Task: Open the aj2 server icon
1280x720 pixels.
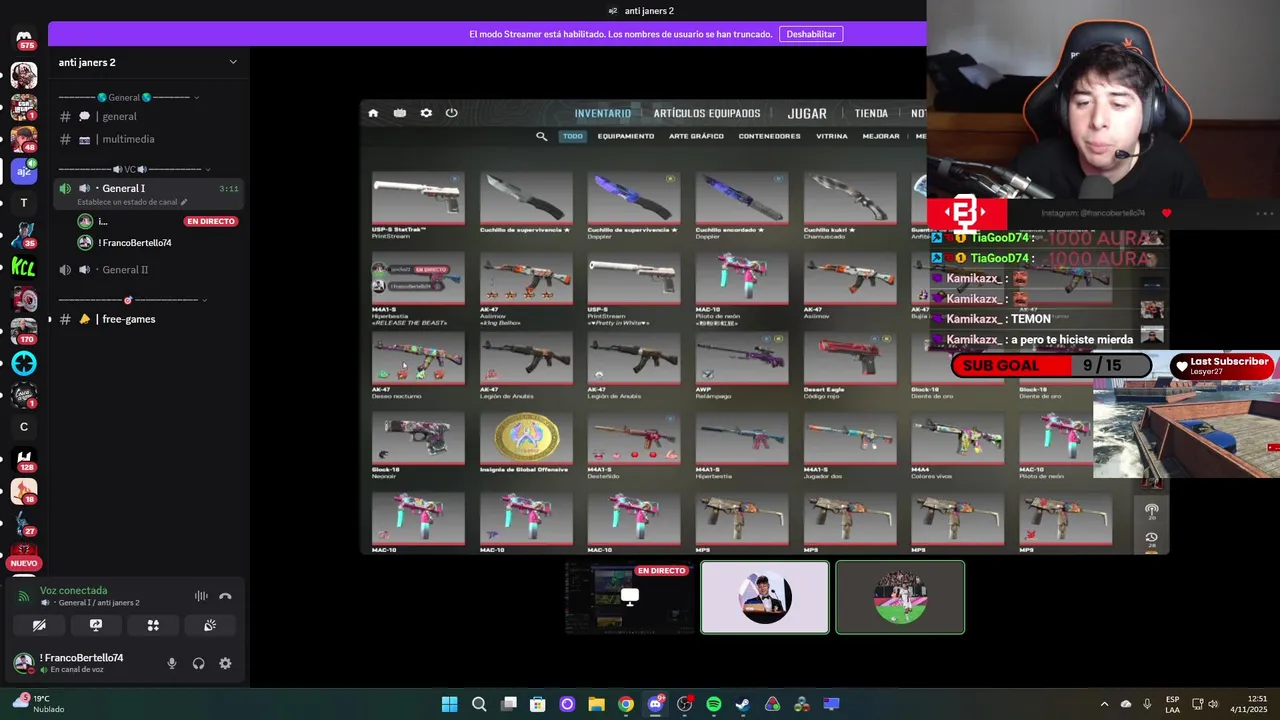Action: click(x=24, y=171)
